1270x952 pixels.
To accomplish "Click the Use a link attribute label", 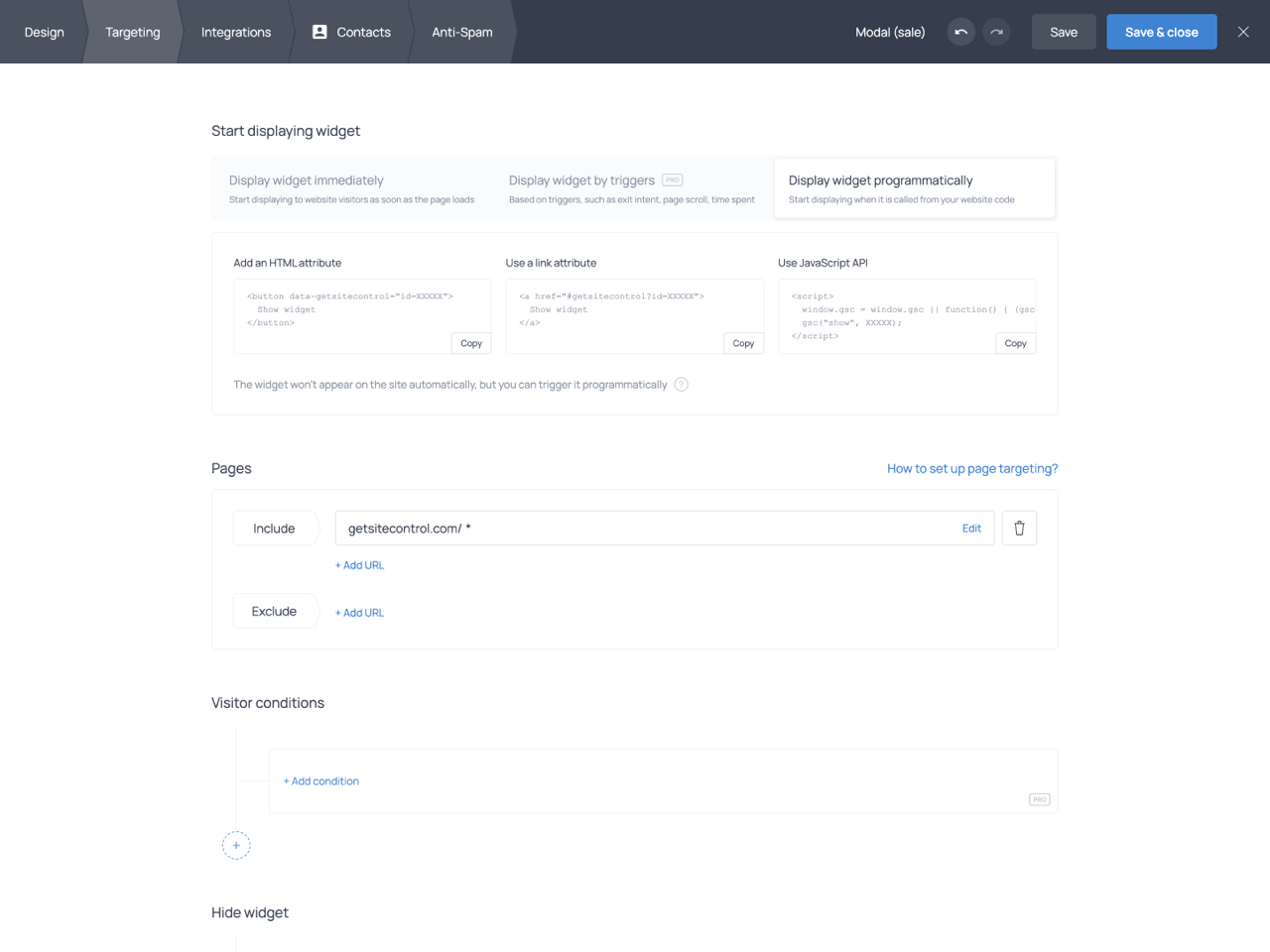I will coord(551,263).
